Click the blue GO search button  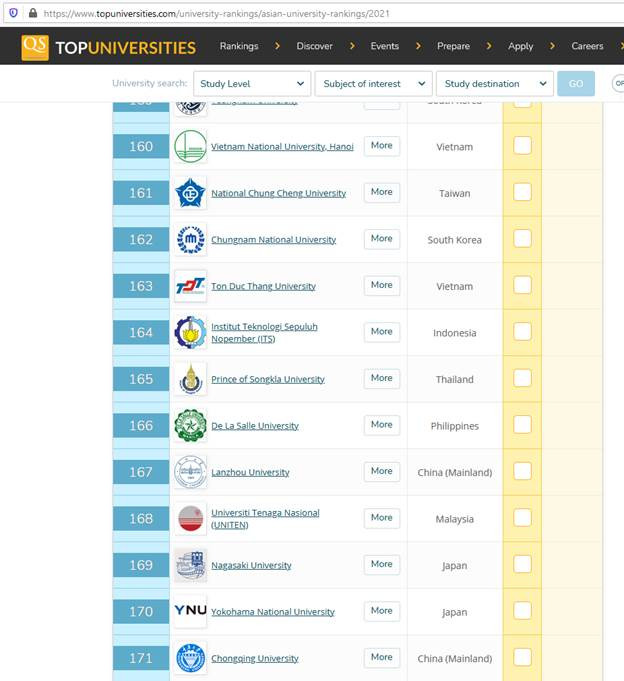point(576,84)
